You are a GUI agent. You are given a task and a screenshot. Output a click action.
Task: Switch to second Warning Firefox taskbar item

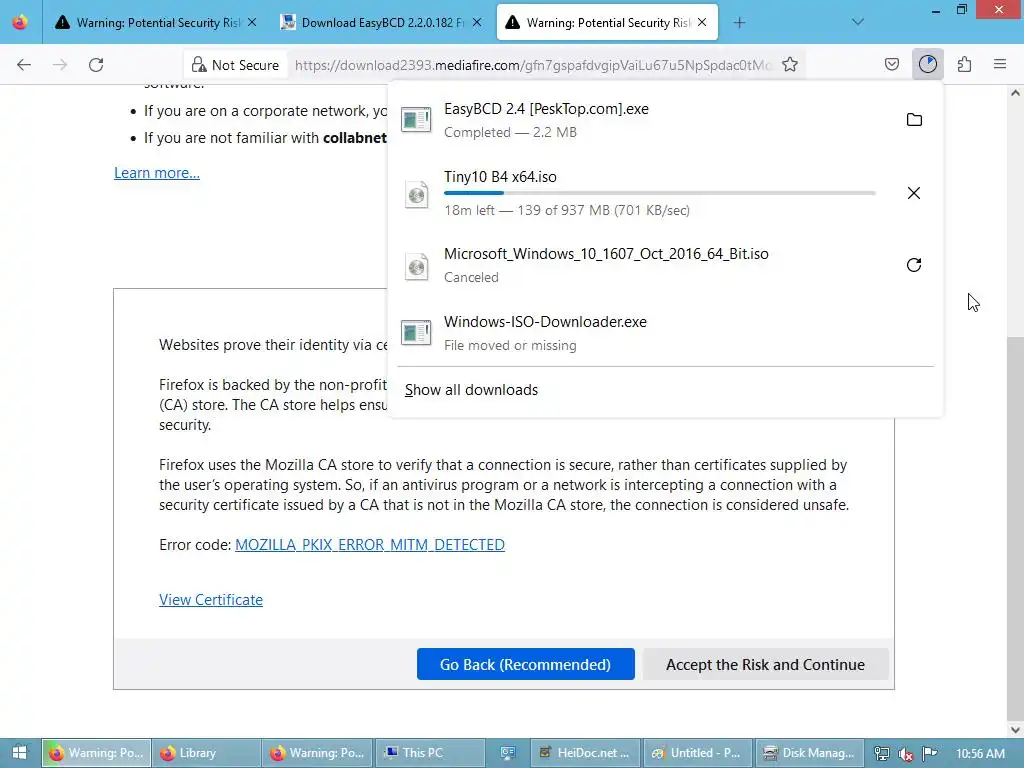pyautogui.click(x=318, y=753)
